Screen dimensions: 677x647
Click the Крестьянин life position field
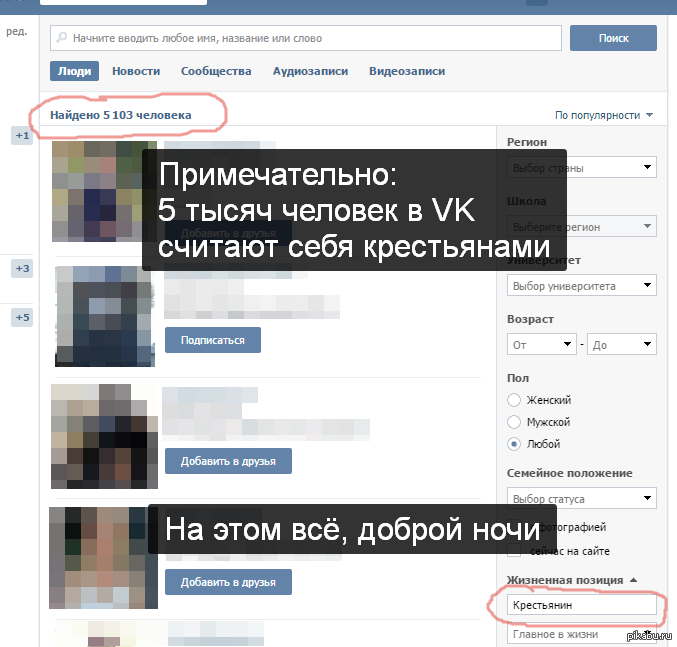point(582,605)
